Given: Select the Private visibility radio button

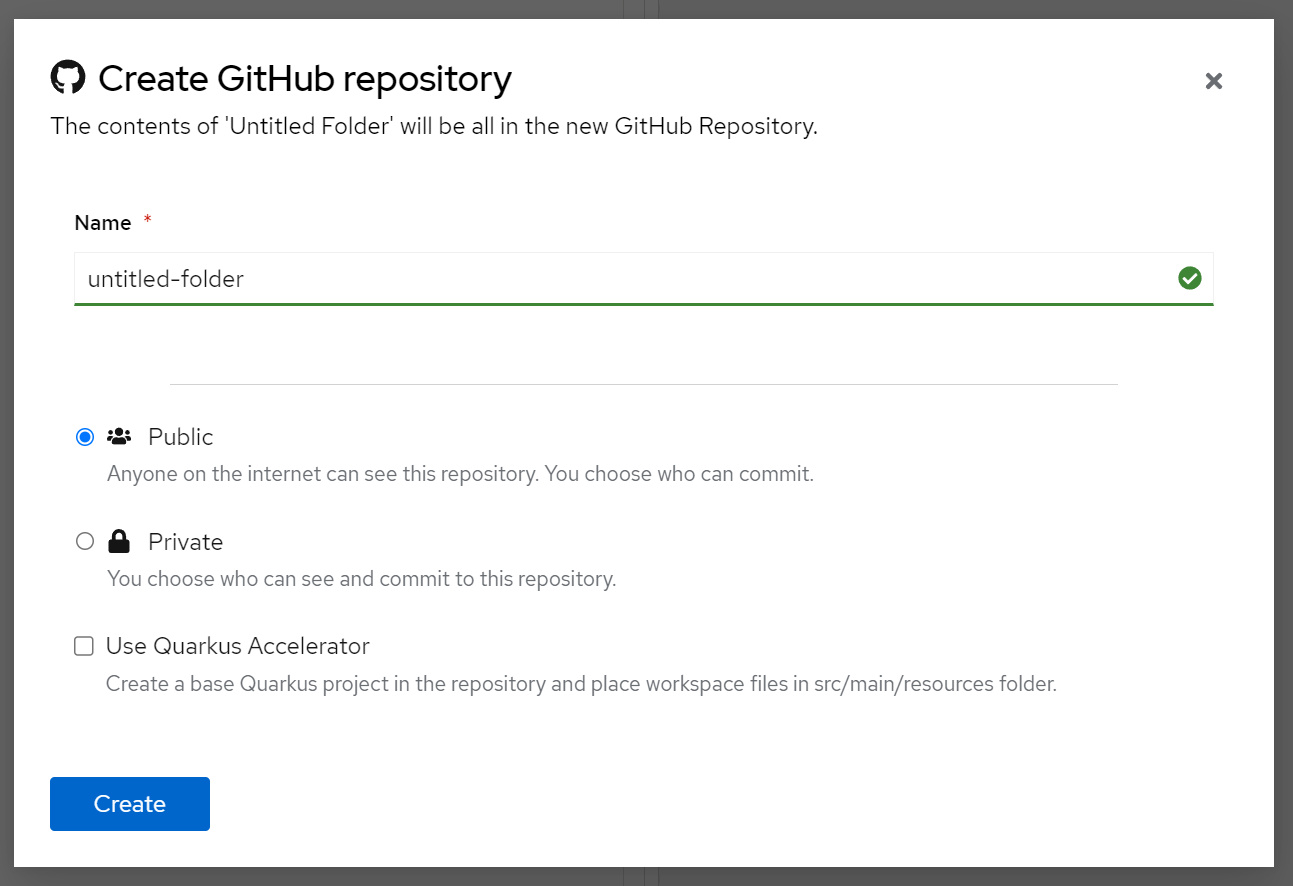Looking at the screenshot, I should coord(84,540).
